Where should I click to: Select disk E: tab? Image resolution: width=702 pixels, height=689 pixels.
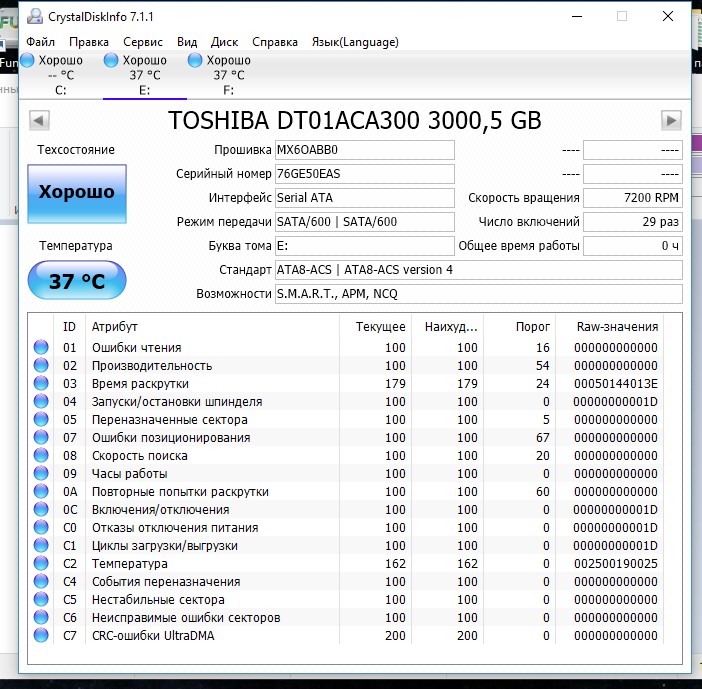tap(145, 75)
